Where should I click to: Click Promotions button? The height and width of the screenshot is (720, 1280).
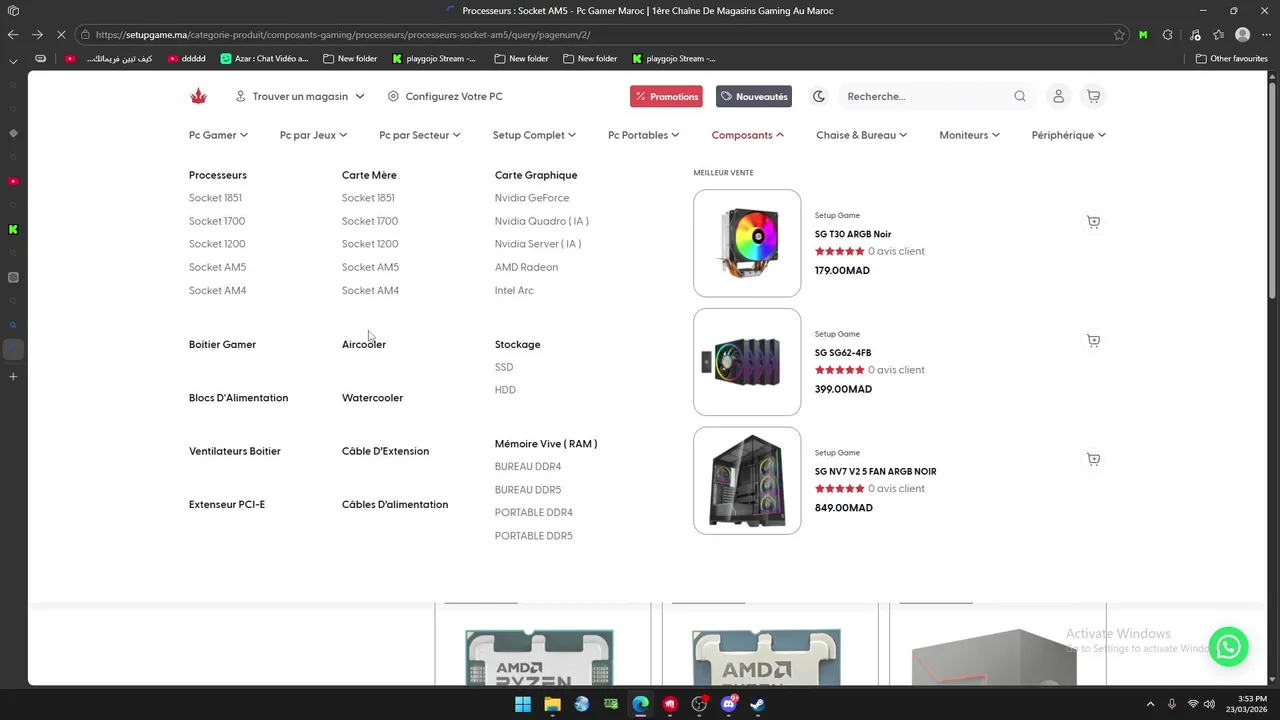666,96
